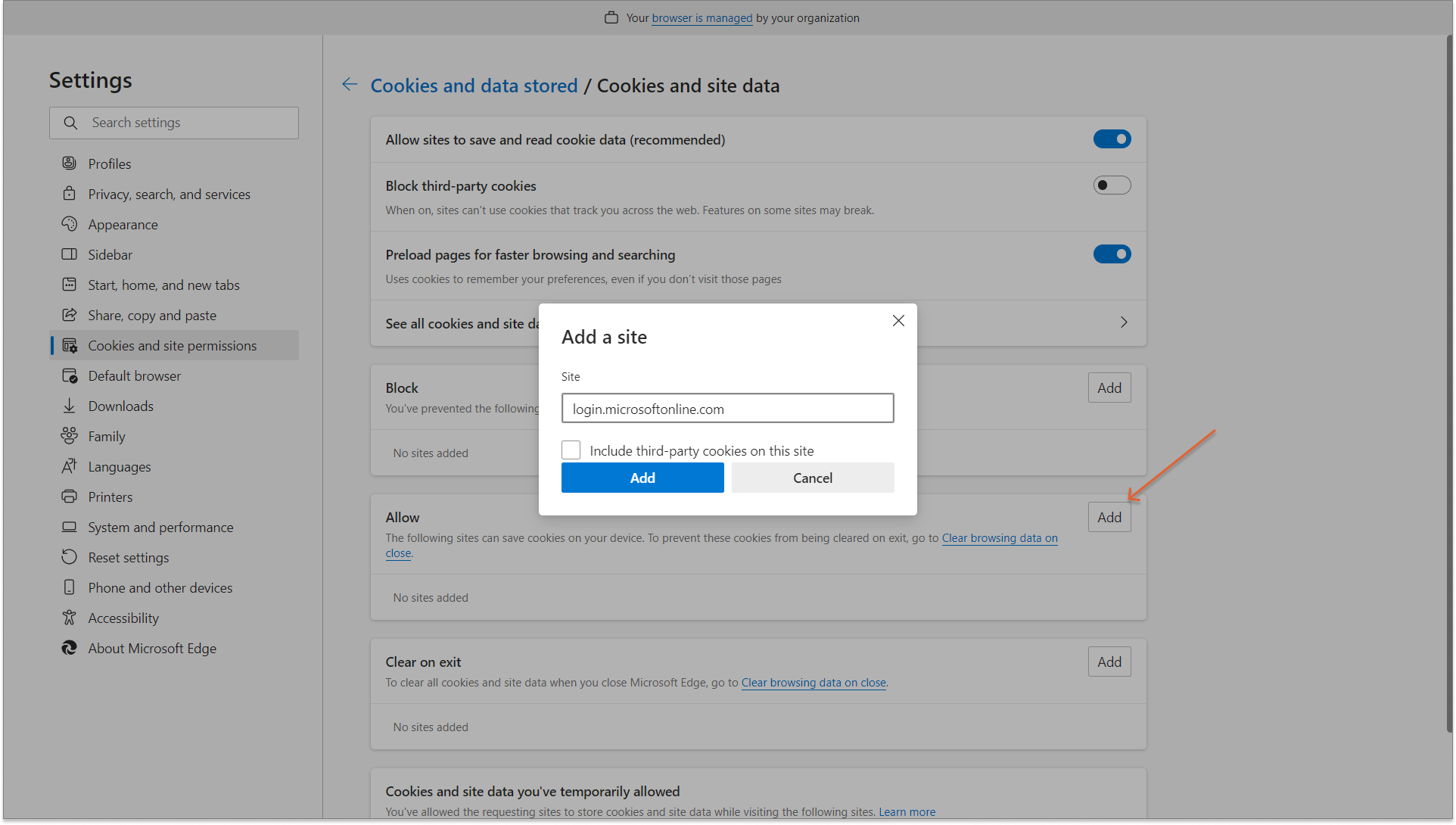Click the back arrow beside Cookies and data stored
The height and width of the screenshot is (825, 1456).
(x=350, y=85)
